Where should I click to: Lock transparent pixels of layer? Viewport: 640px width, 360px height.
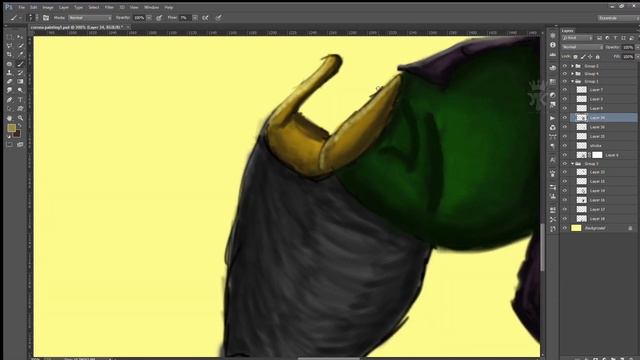576,57
